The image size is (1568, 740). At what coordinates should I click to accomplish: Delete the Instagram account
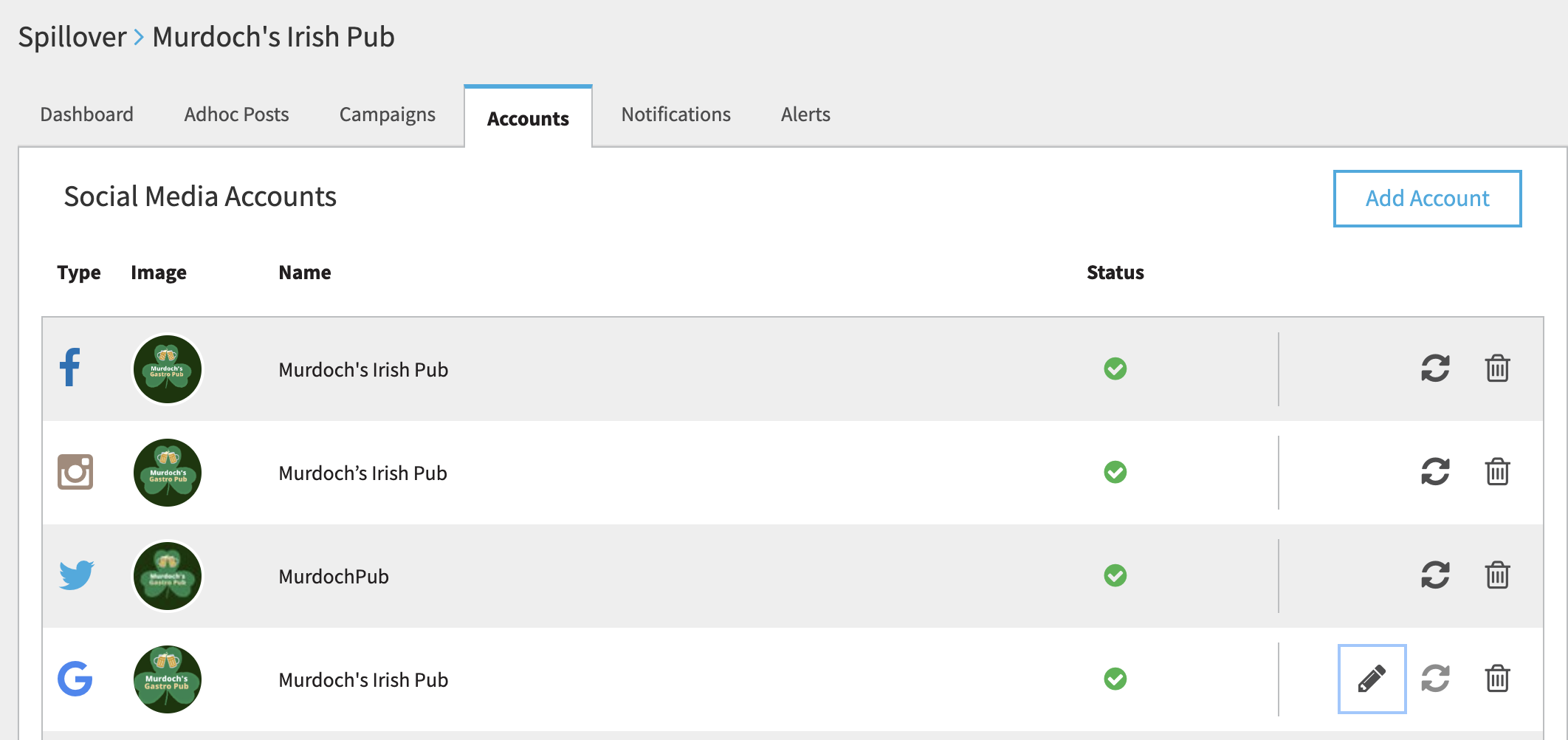1497,471
